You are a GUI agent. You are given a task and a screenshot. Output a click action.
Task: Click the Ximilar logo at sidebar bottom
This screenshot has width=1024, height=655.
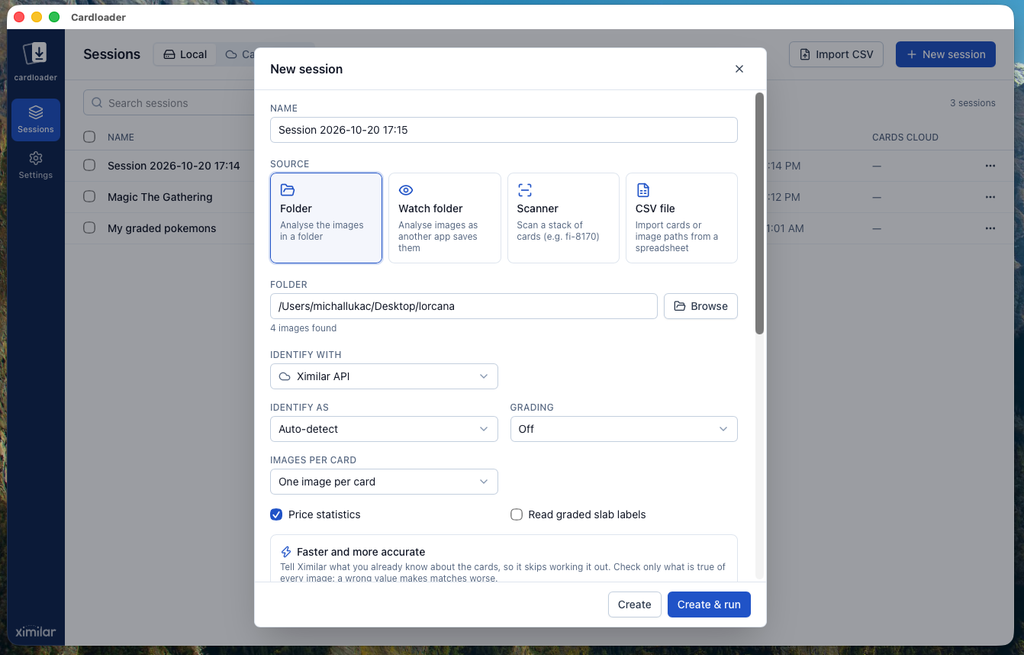35,631
